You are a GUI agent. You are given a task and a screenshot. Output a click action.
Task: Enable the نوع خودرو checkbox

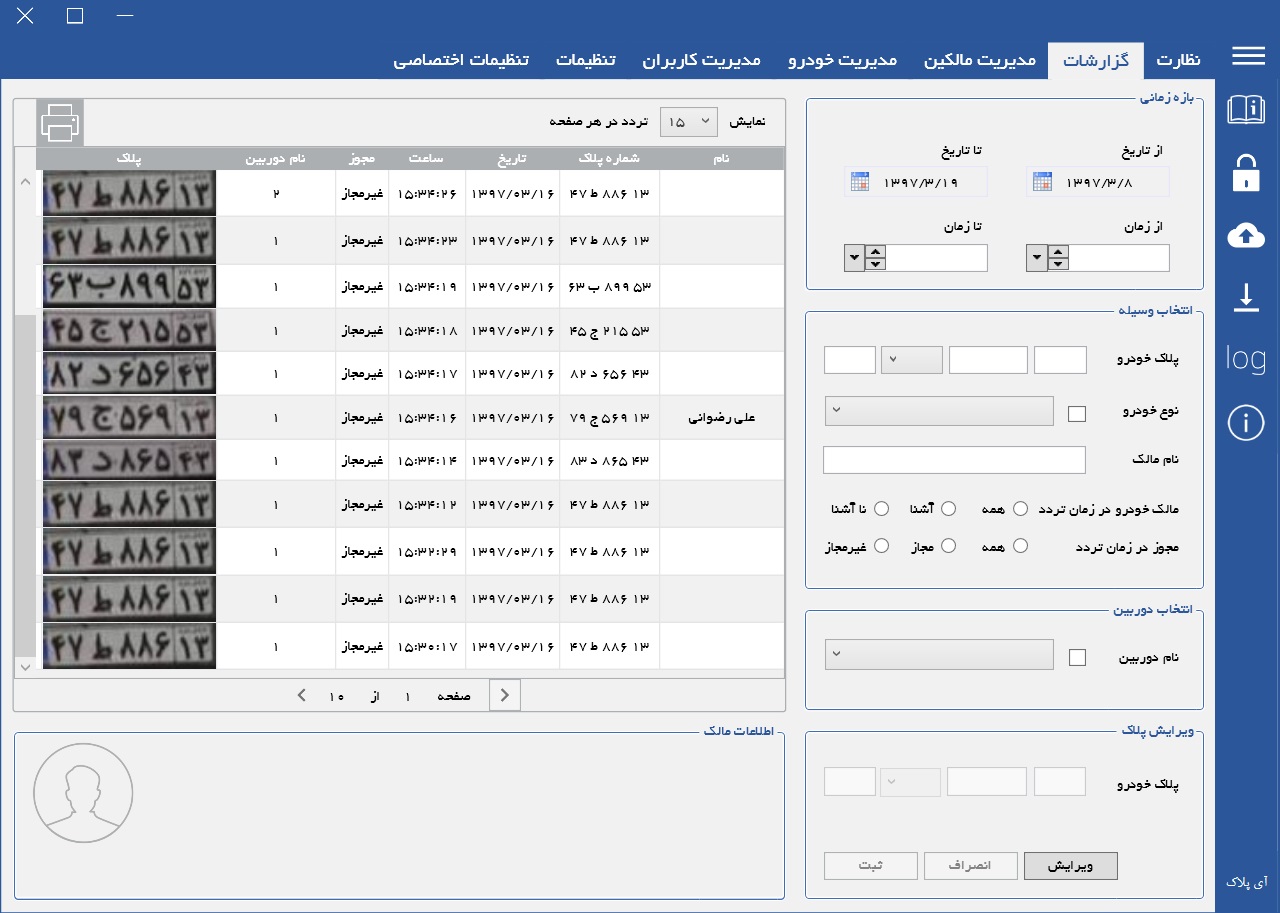[x=1077, y=413]
